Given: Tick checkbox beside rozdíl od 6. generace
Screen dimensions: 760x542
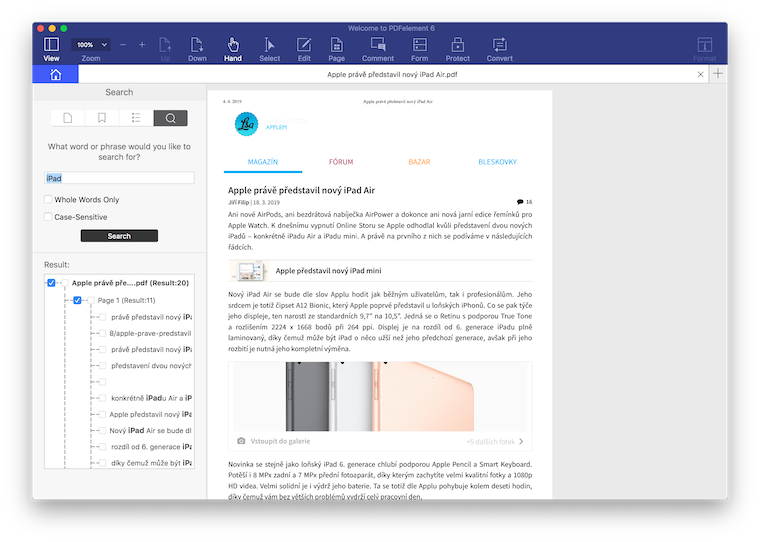Looking at the screenshot, I should pyautogui.click(x=102, y=446).
